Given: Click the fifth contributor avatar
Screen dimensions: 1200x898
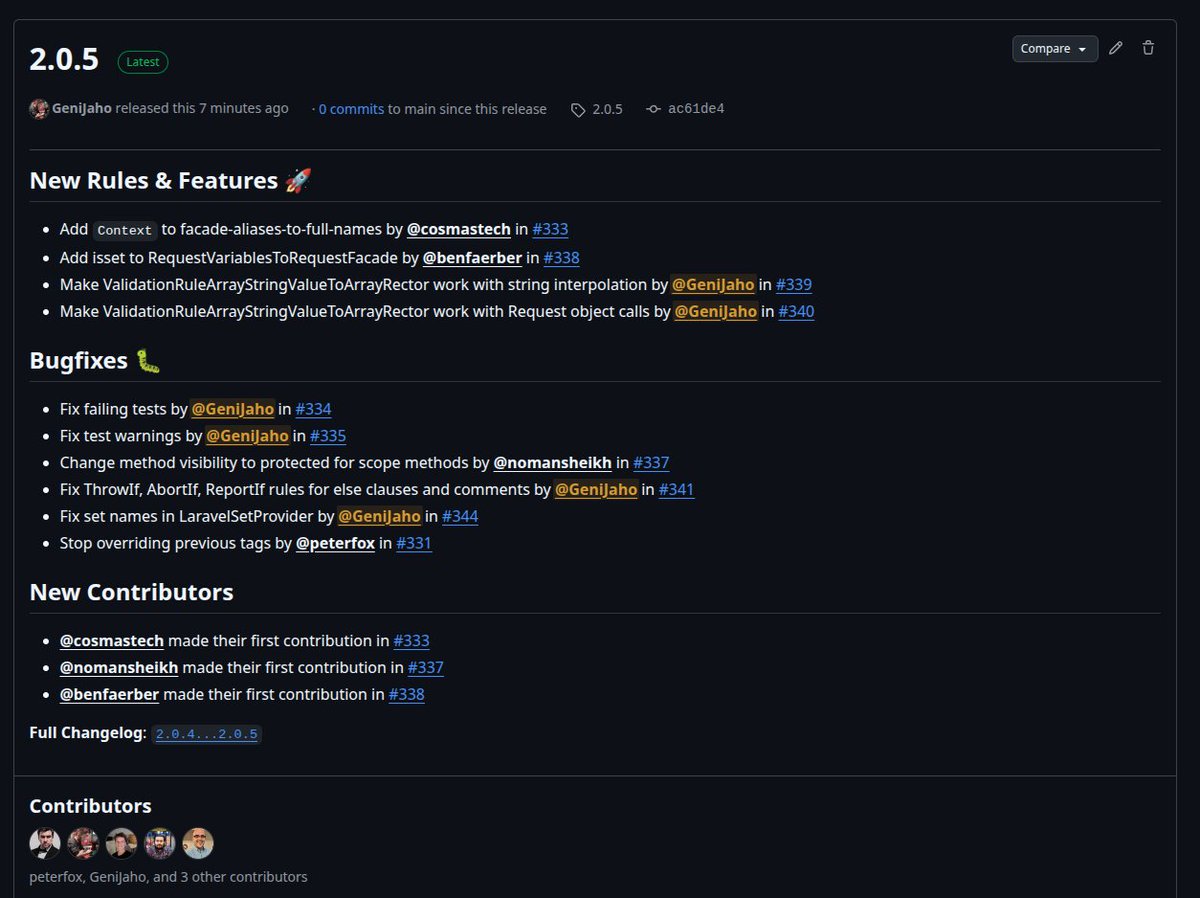Looking at the screenshot, I should (198, 843).
